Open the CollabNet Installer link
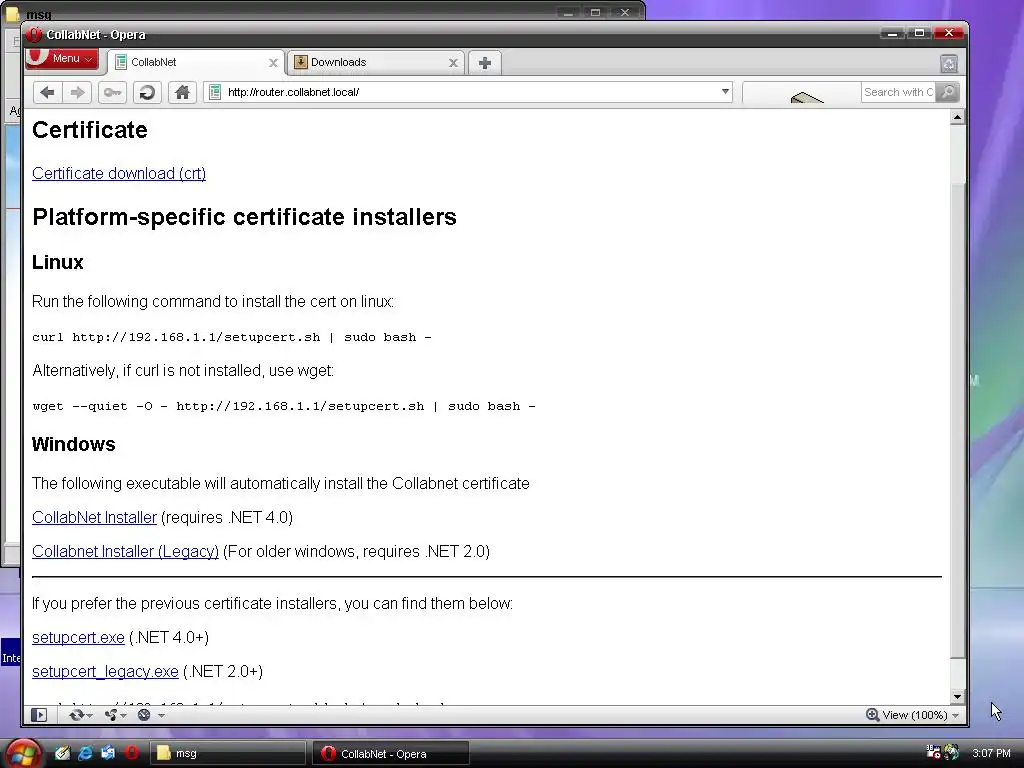 coord(95,517)
